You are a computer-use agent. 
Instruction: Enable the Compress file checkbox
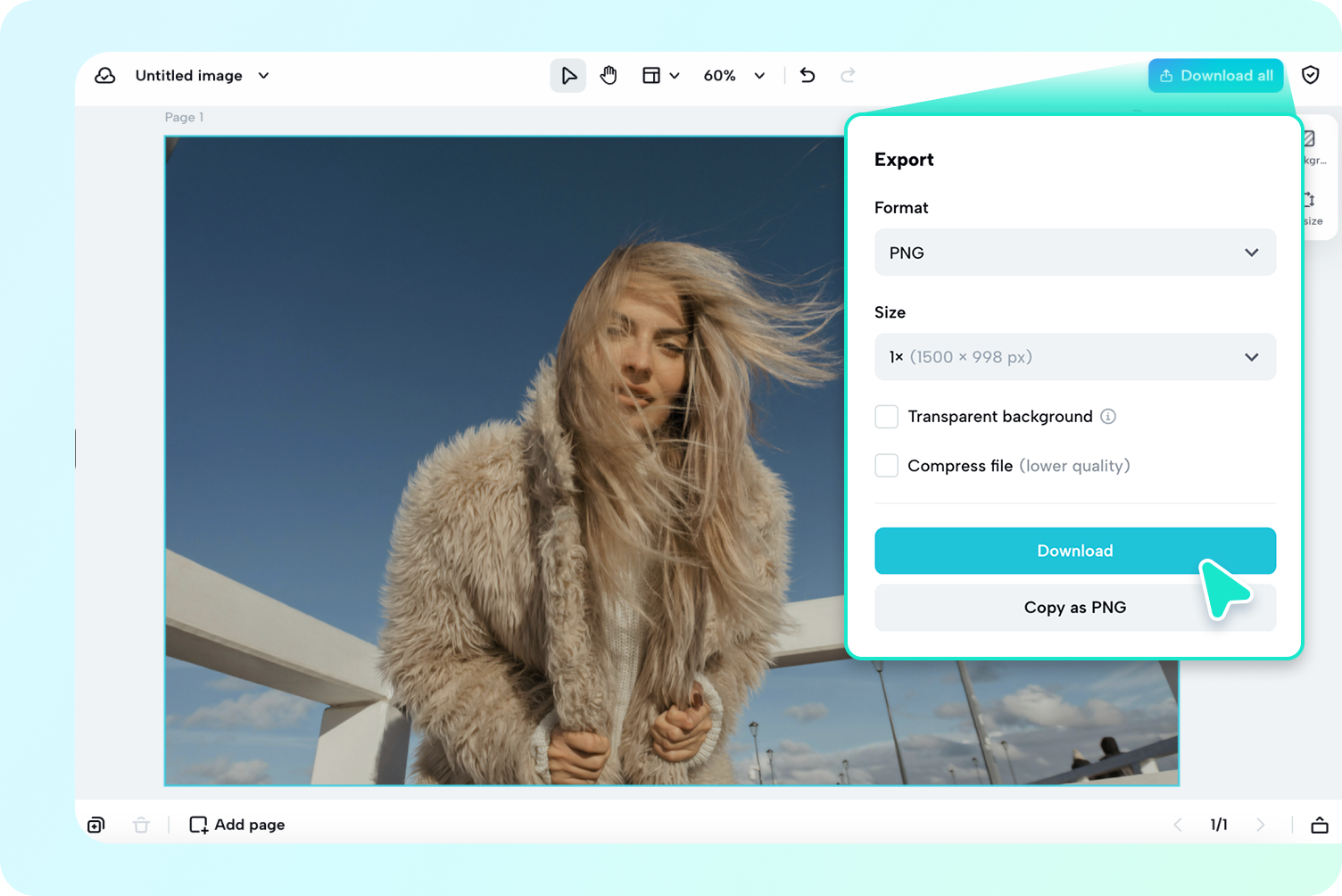point(886,466)
